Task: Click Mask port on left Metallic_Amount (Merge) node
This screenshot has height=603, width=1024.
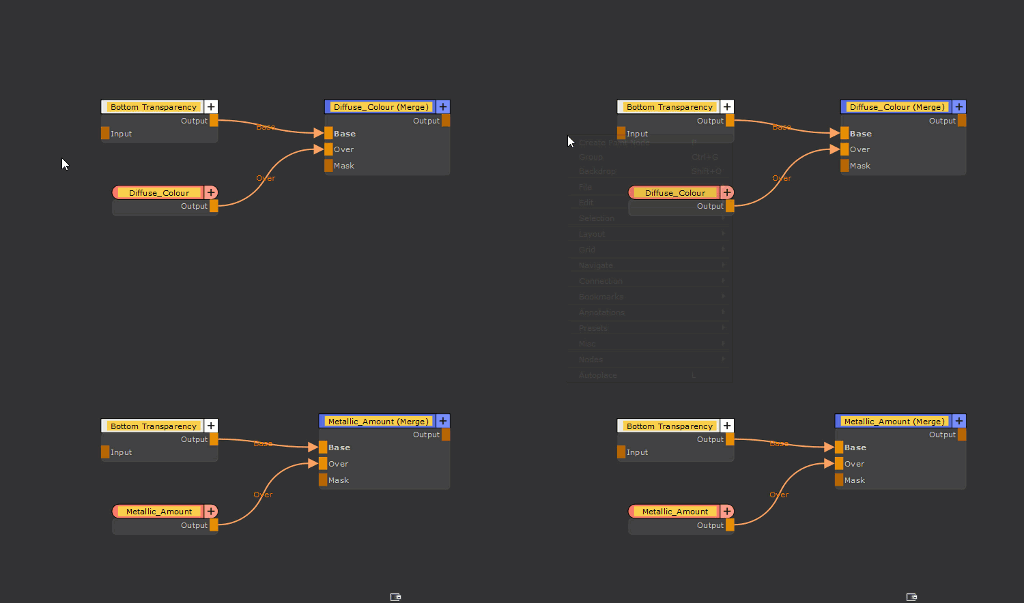Action: 323,480
